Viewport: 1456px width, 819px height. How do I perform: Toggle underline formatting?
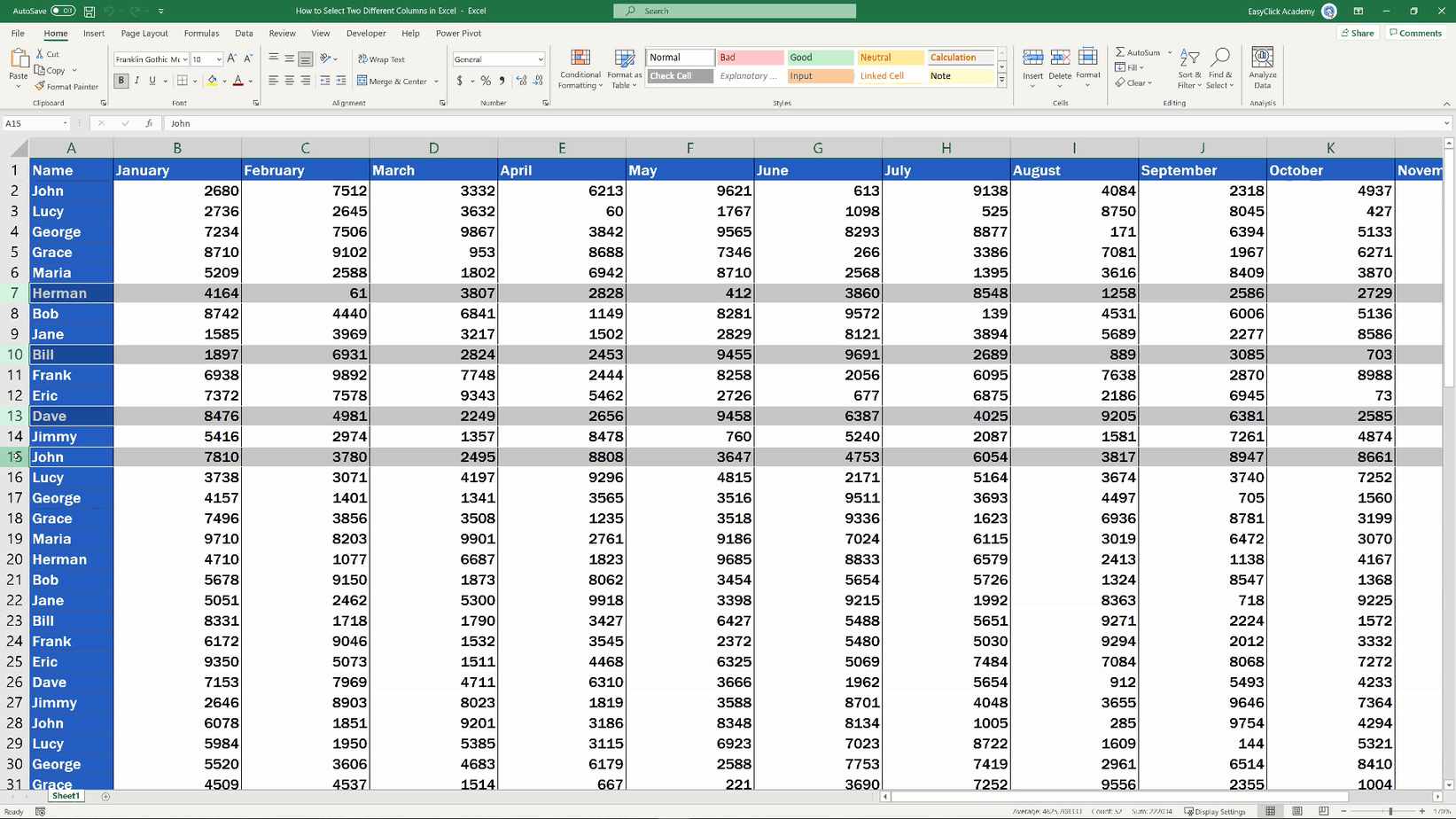click(x=152, y=81)
